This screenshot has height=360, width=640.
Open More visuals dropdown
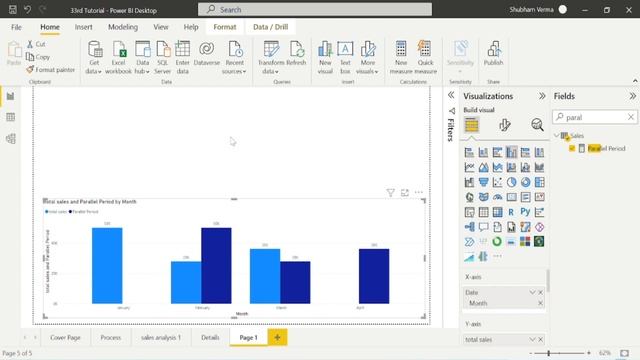pos(367,58)
